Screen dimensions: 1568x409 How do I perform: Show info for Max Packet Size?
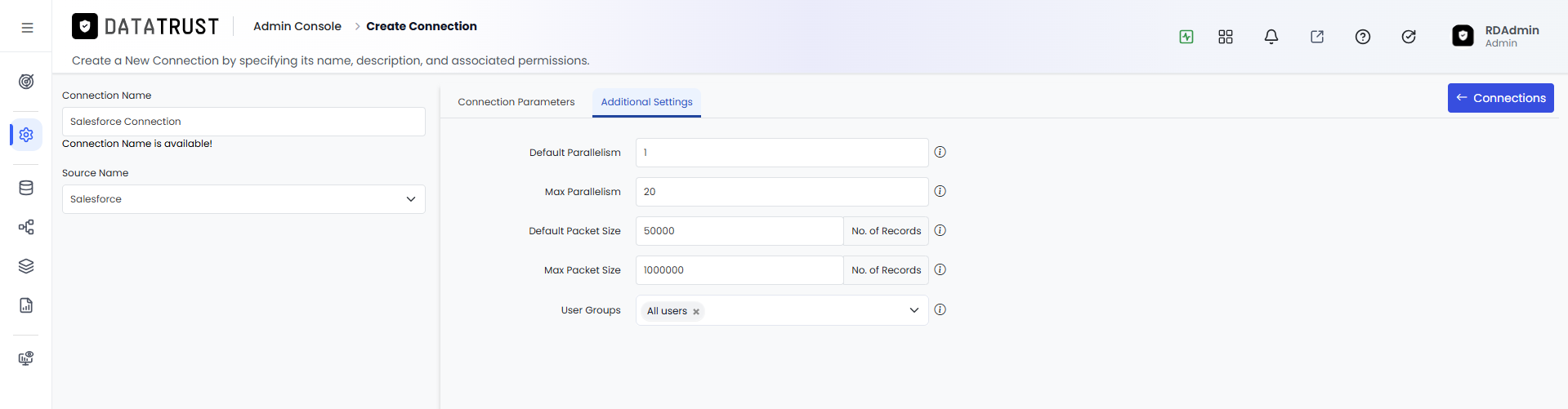click(940, 269)
